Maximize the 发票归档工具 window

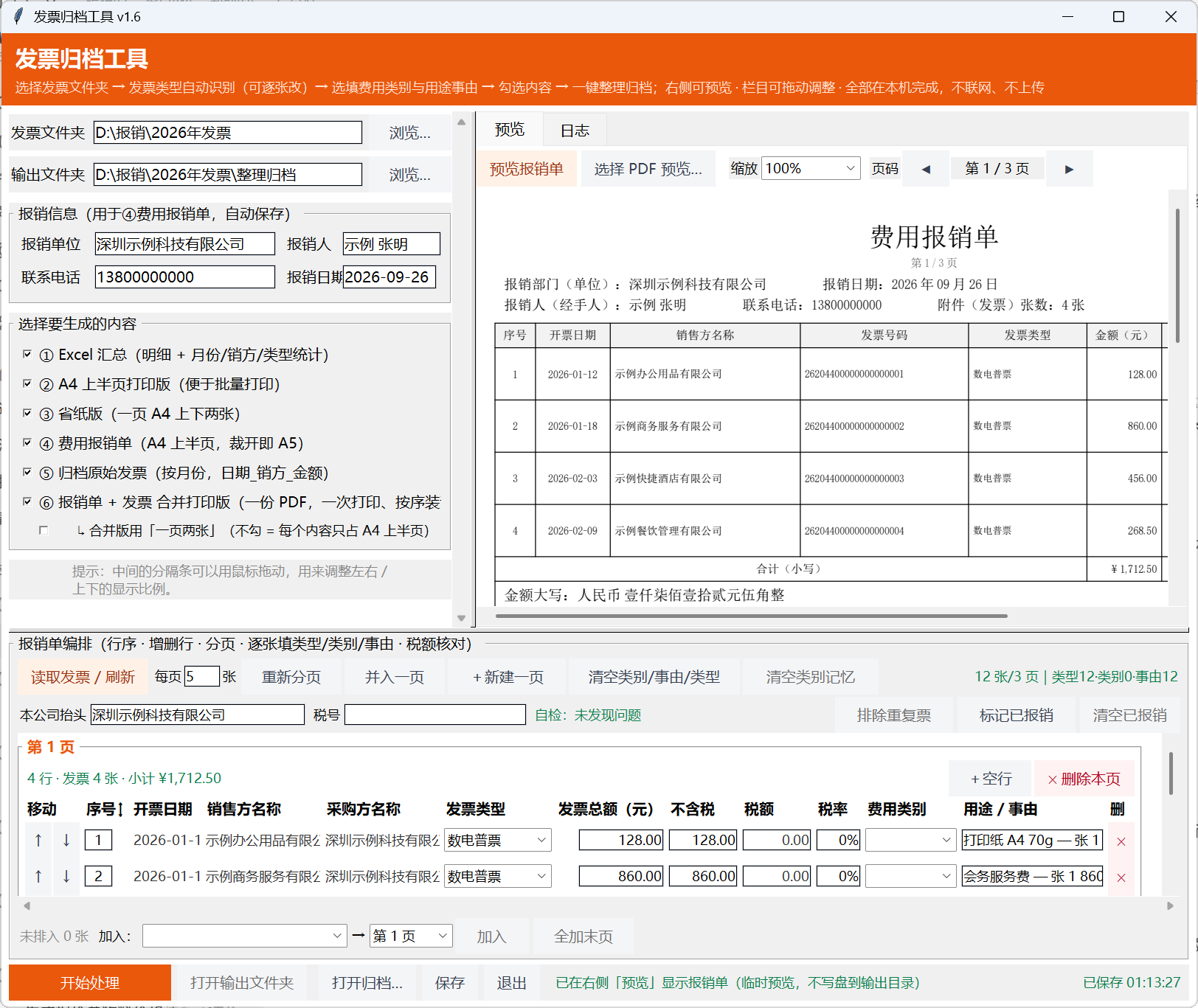[1118, 16]
